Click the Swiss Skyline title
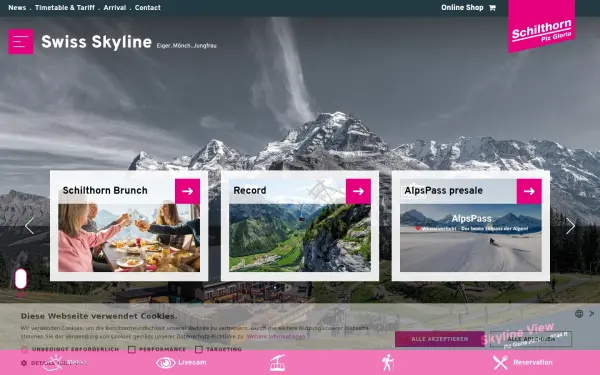 pyautogui.click(x=96, y=42)
